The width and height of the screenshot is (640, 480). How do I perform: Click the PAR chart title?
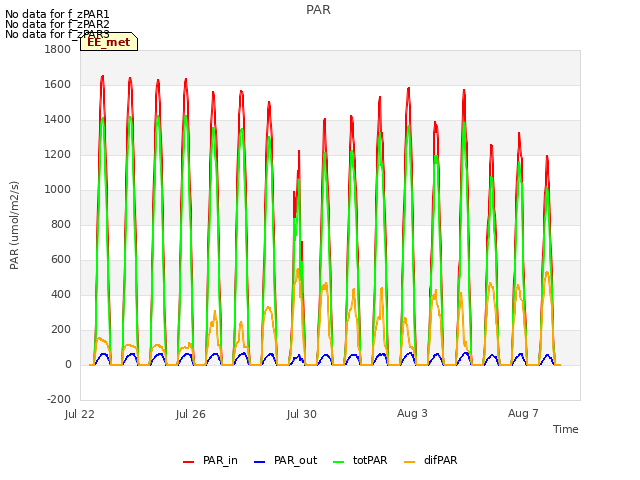pos(318,10)
